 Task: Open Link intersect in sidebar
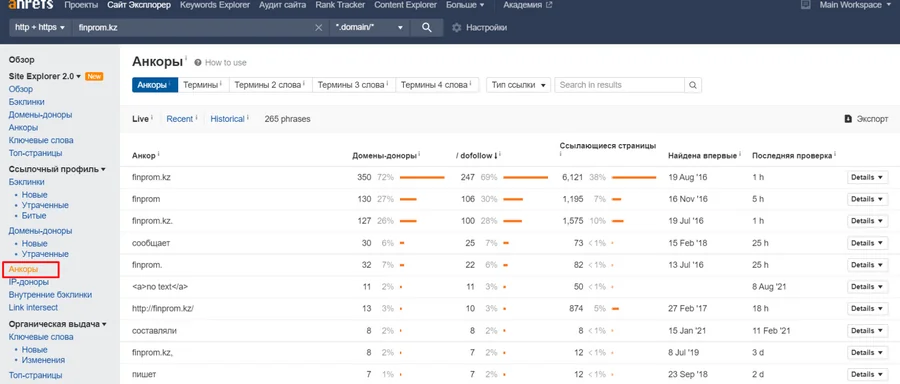click(x=33, y=308)
